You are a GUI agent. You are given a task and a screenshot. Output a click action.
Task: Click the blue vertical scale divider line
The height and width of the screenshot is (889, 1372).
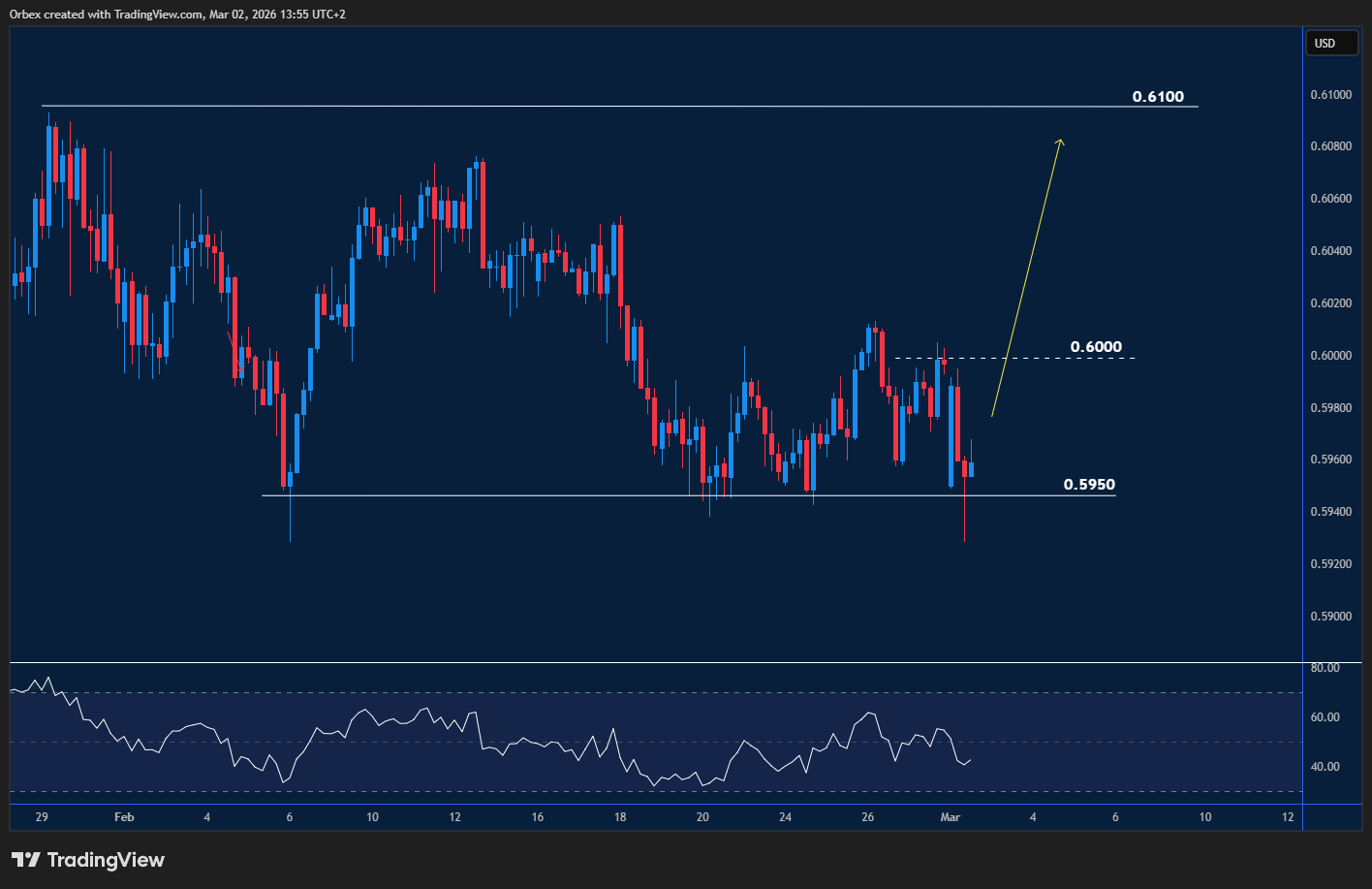(1303, 388)
